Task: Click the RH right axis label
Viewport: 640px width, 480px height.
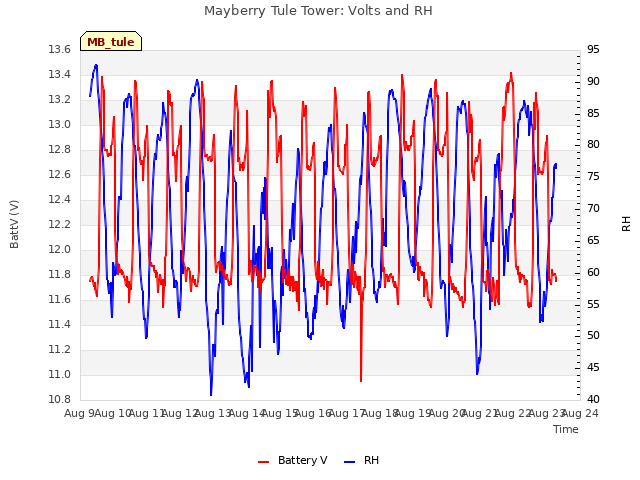Action: [626, 224]
